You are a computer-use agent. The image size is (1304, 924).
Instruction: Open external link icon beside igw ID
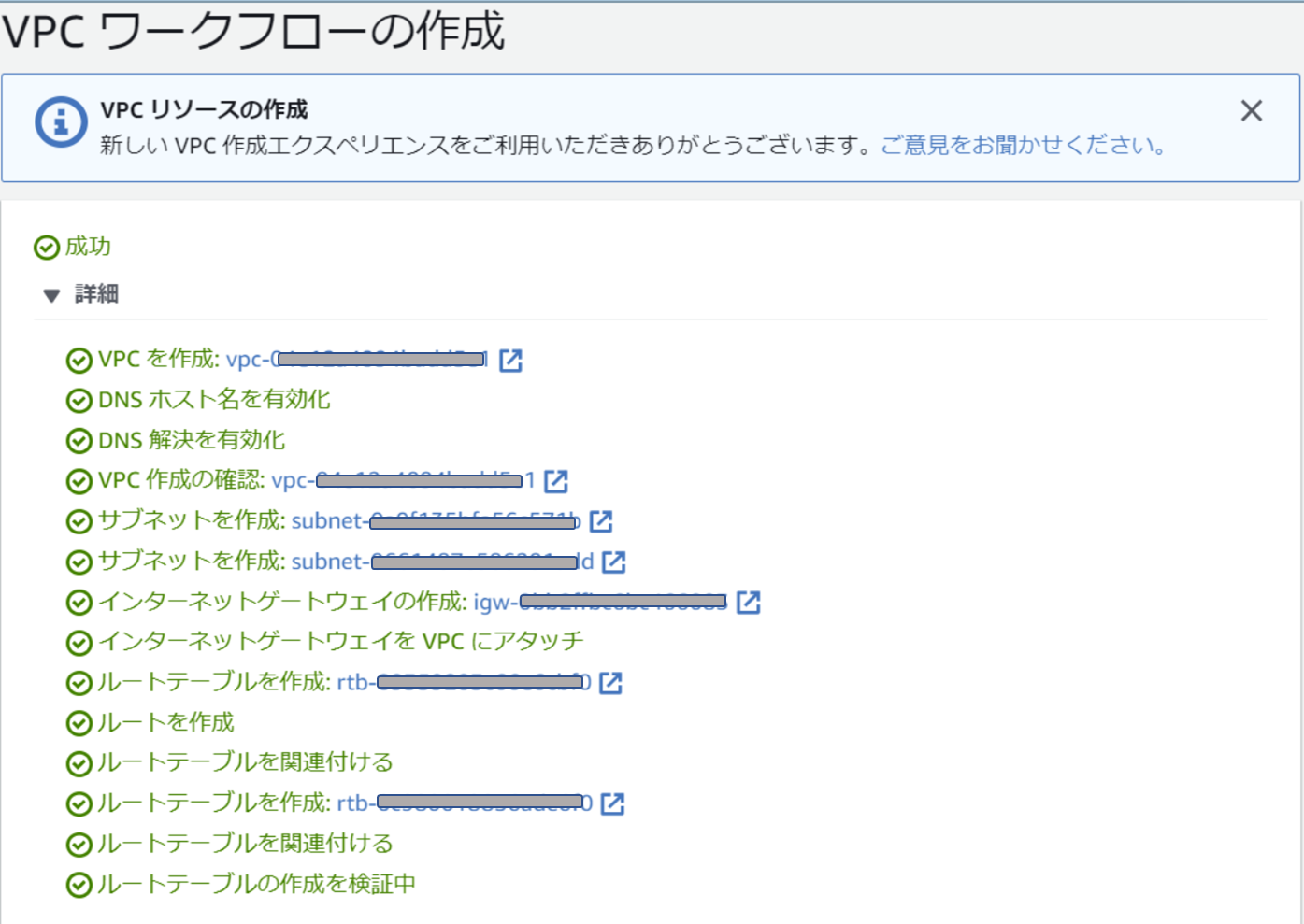[x=749, y=603]
